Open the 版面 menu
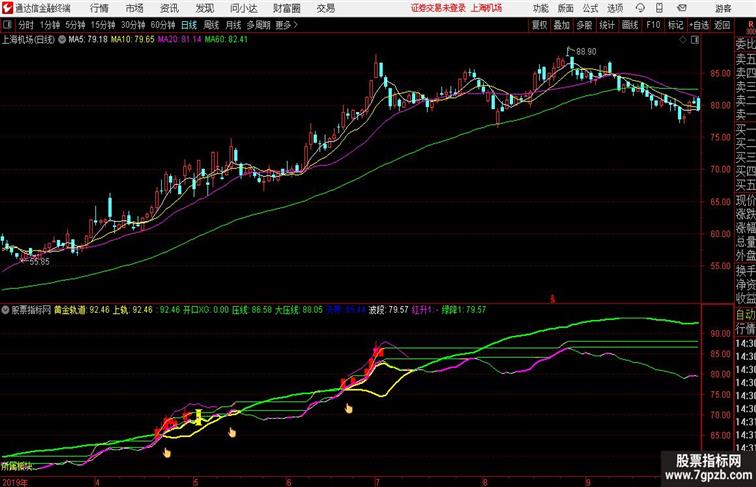Viewport: 756px width, 487px height. [x=566, y=8]
